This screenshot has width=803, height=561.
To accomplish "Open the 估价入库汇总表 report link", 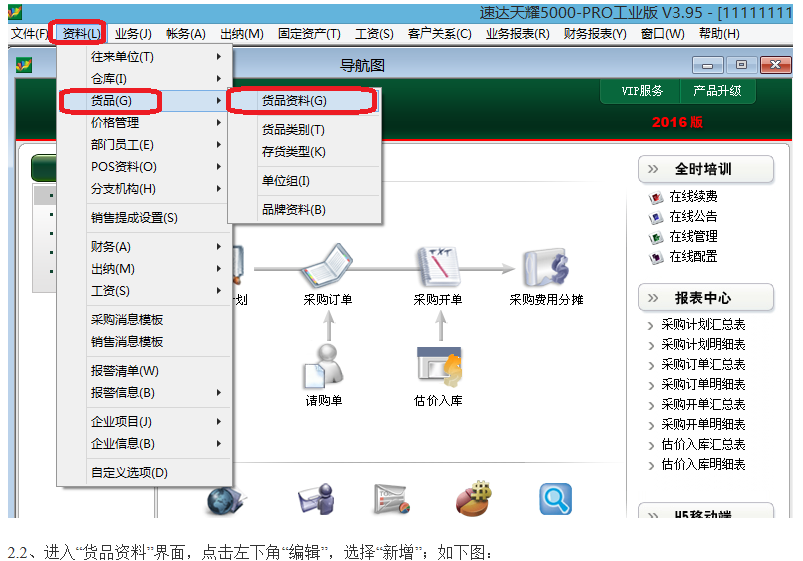I will [x=703, y=445].
